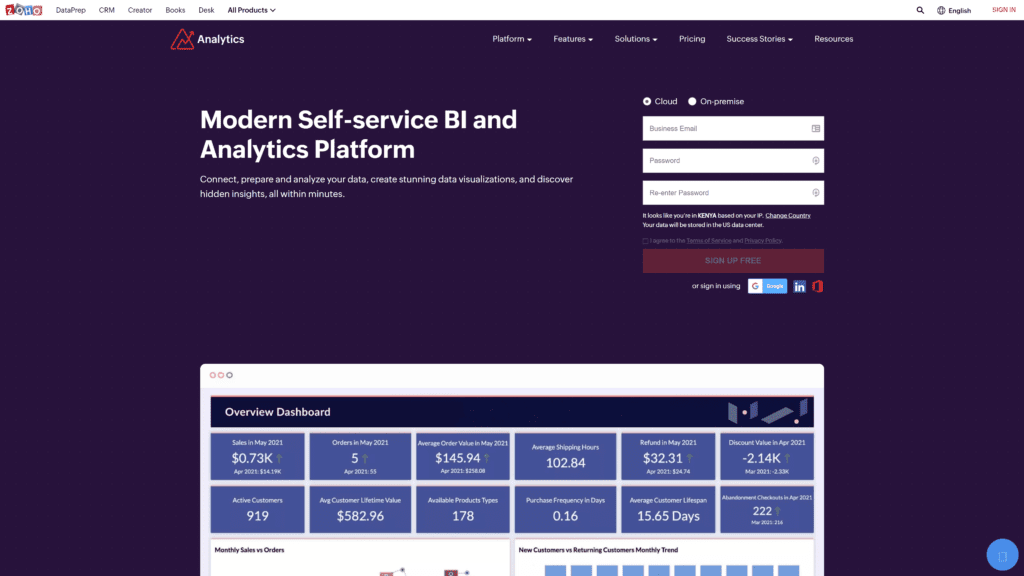This screenshot has height=576, width=1024.
Task: Click the Avg Customer Lifetime Value card
Action: tap(360, 509)
